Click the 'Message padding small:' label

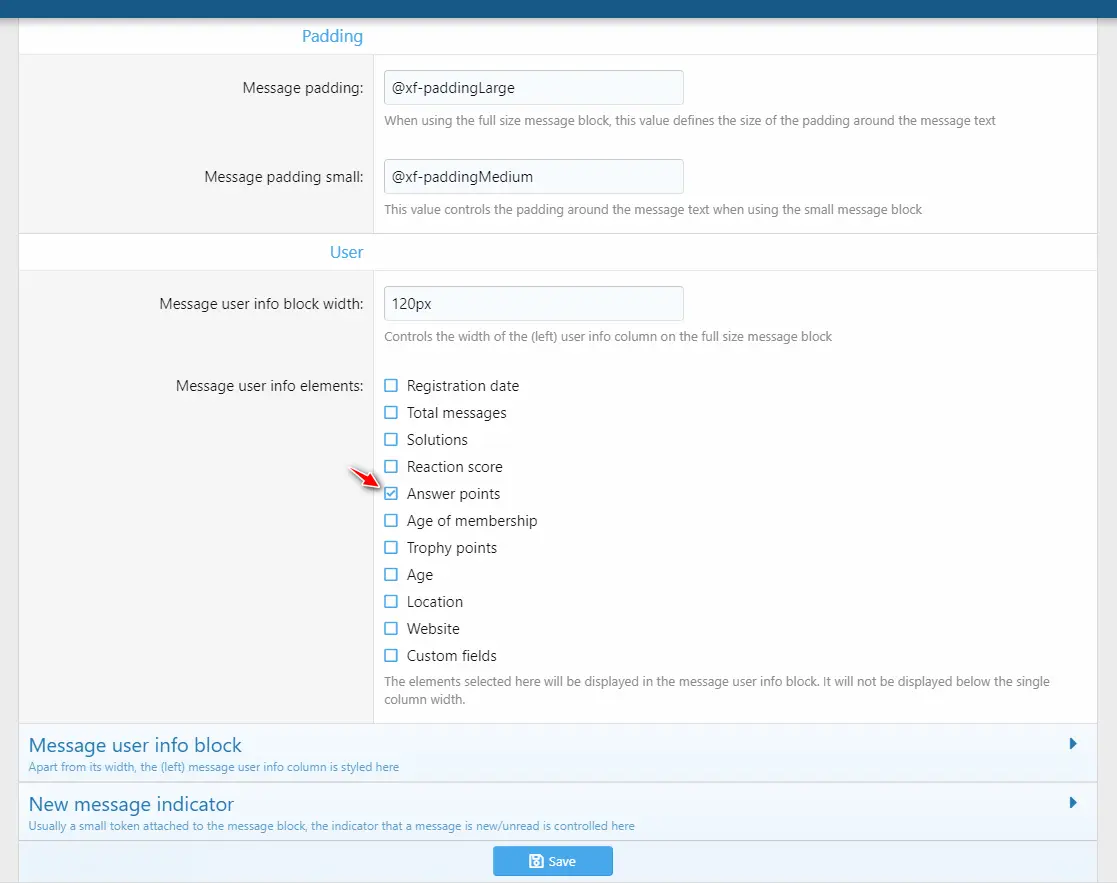point(284,177)
